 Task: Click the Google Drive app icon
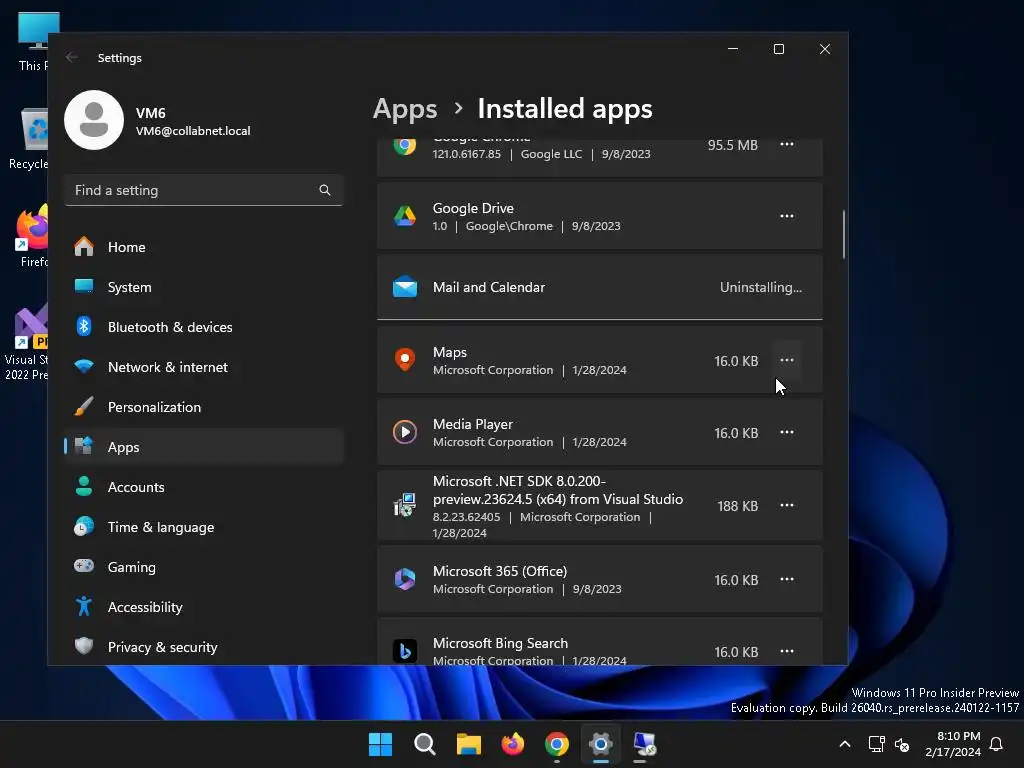point(405,216)
